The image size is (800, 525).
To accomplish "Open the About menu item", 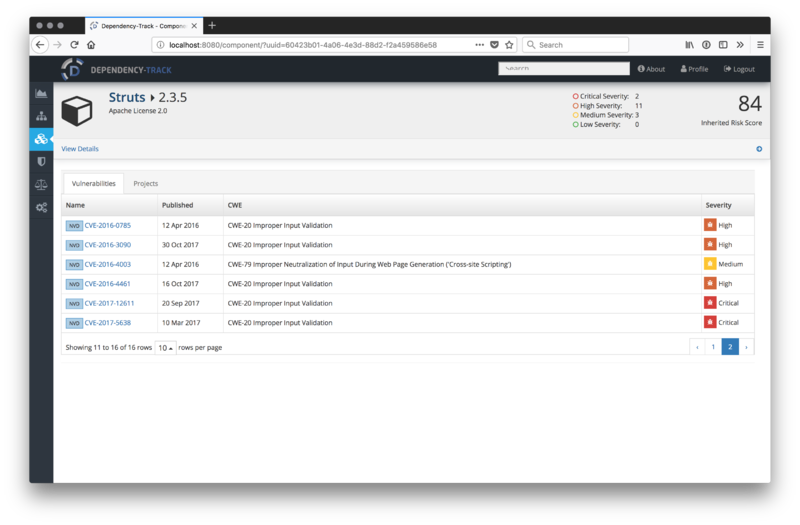I will [x=651, y=69].
